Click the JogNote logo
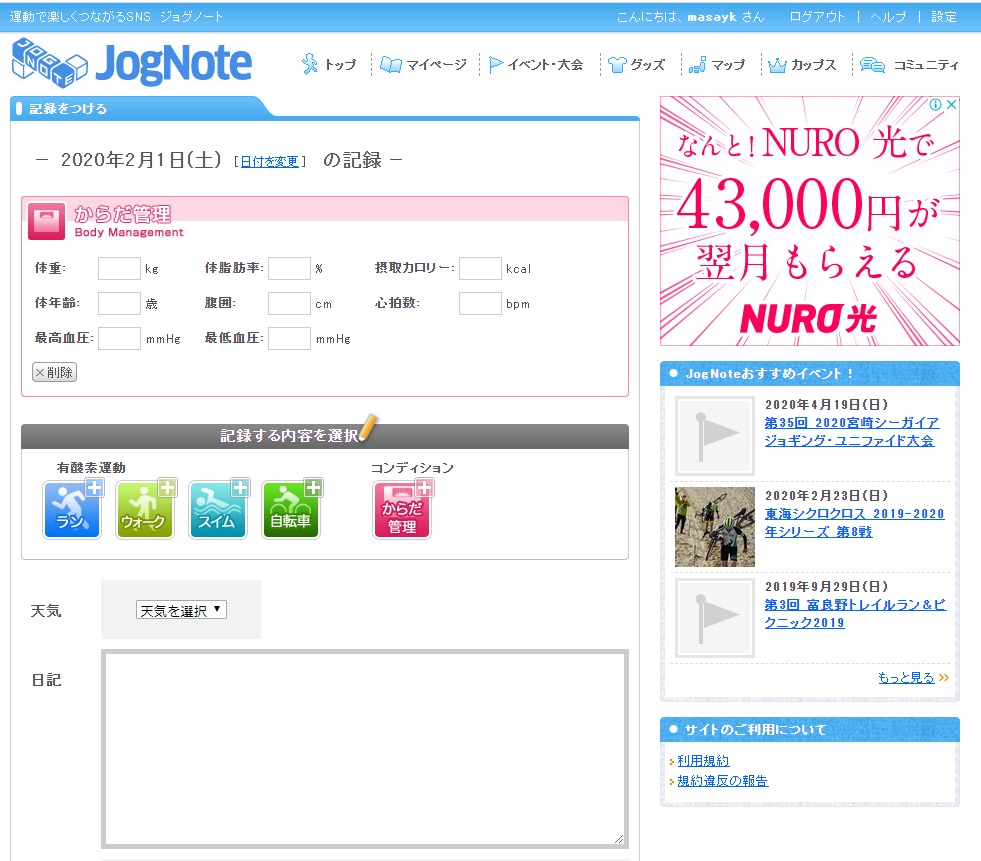 132,63
